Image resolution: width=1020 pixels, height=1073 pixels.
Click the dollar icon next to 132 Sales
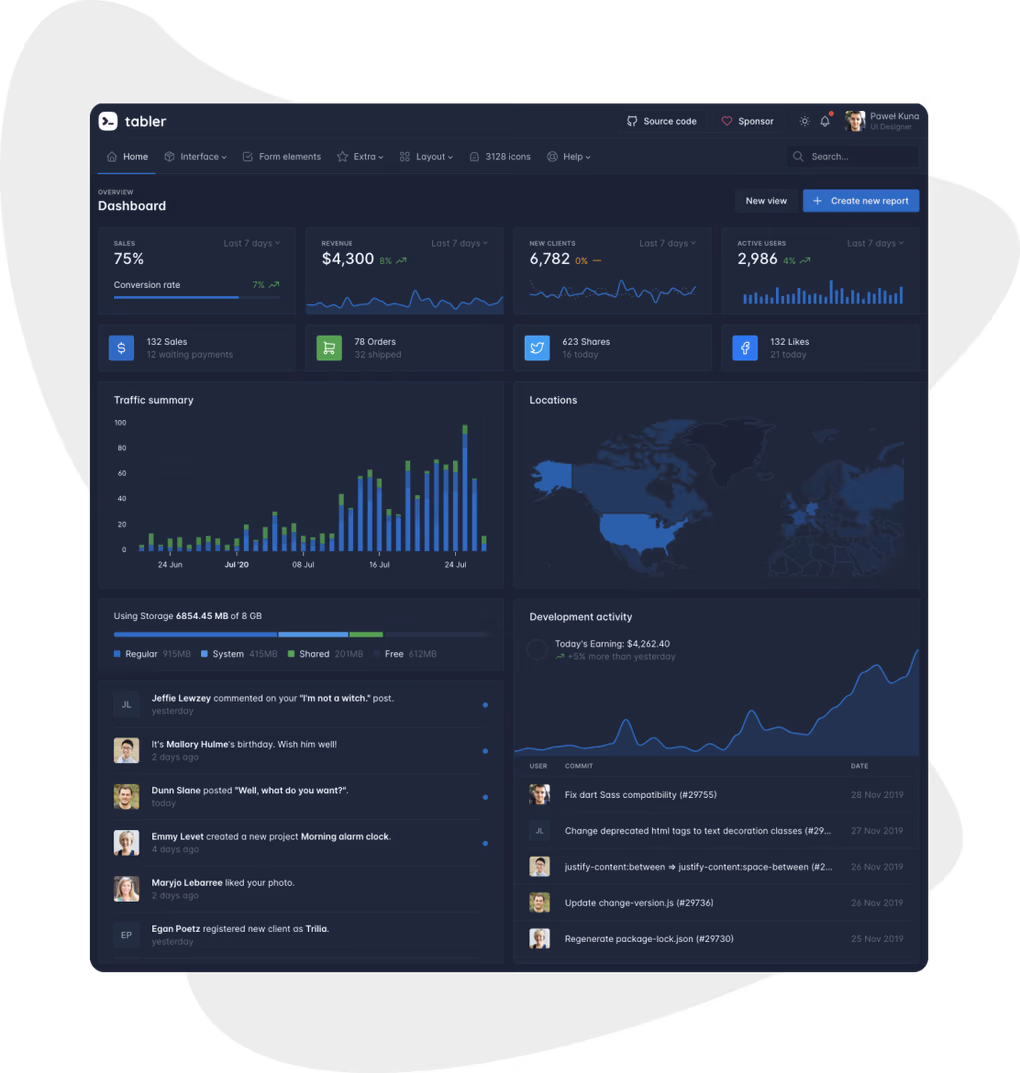click(121, 347)
